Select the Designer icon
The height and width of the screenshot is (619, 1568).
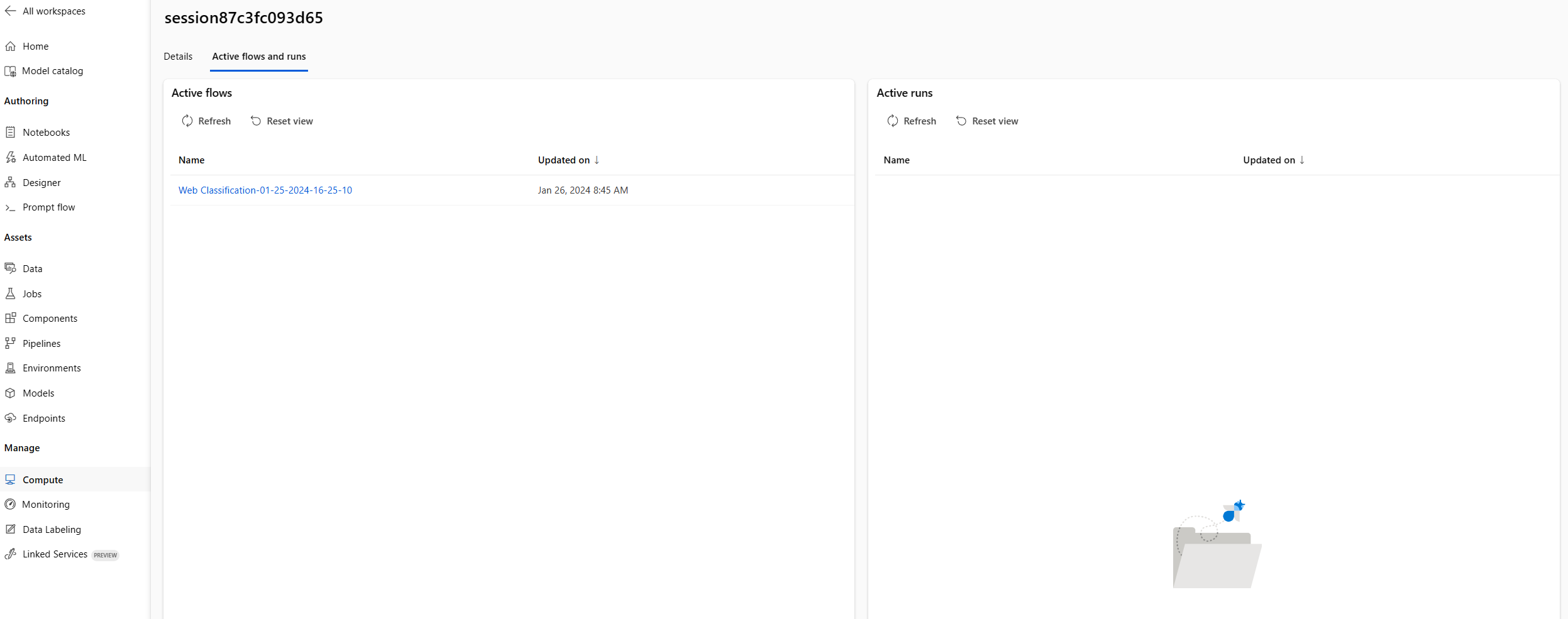click(x=10, y=182)
